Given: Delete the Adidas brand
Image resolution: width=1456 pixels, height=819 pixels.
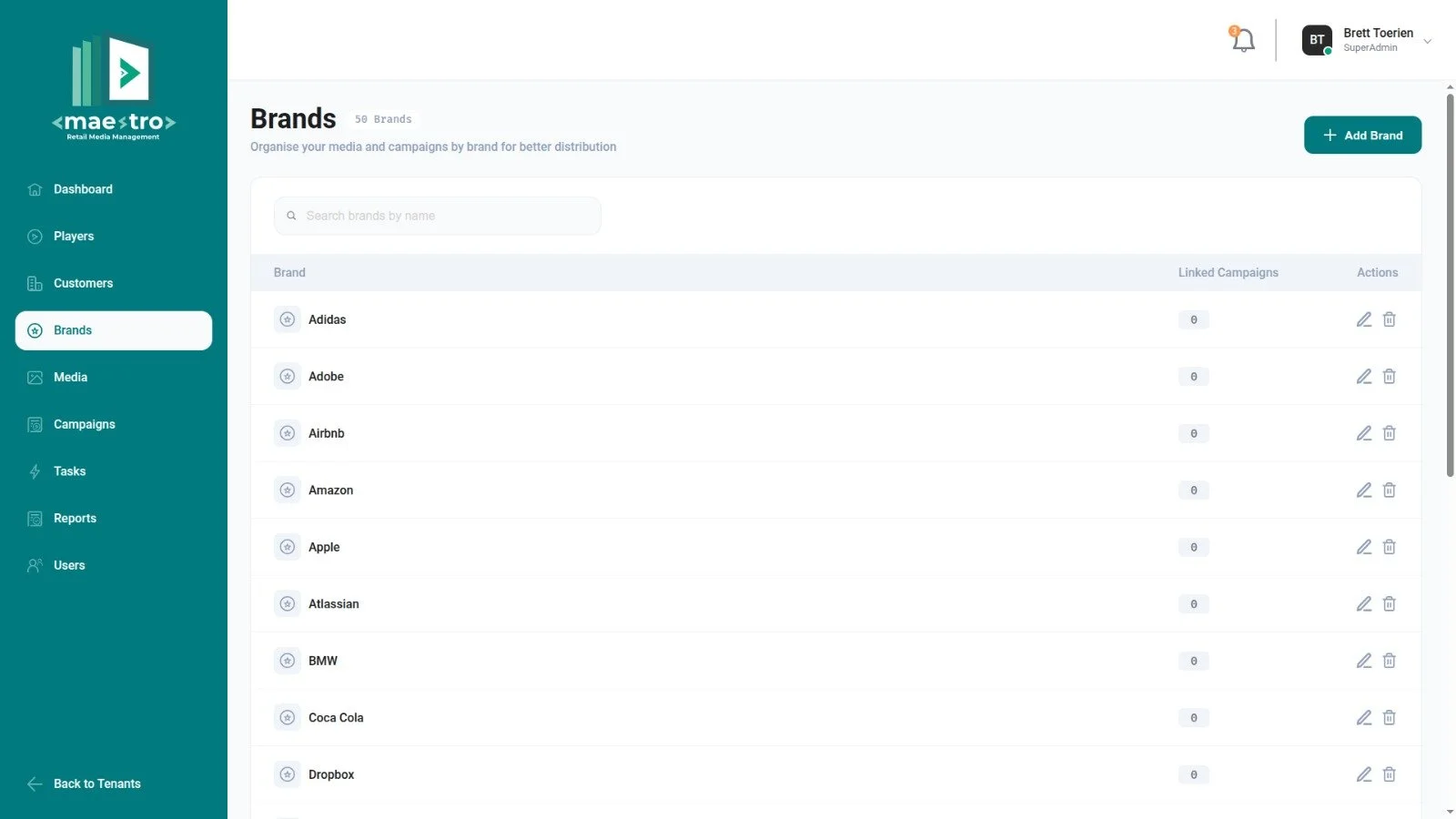Looking at the screenshot, I should point(1390,319).
